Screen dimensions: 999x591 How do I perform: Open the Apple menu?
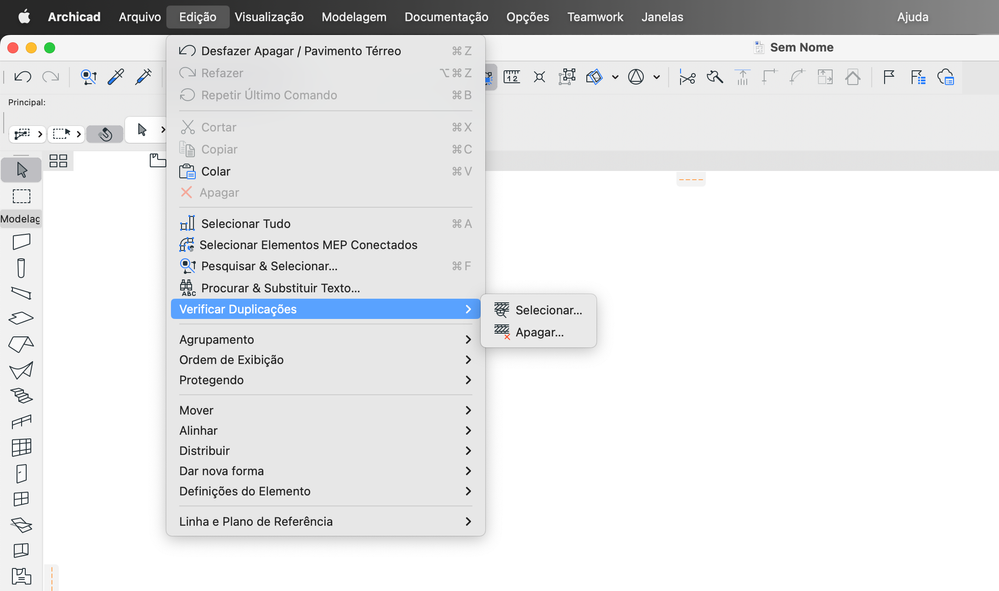[x=24, y=17]
